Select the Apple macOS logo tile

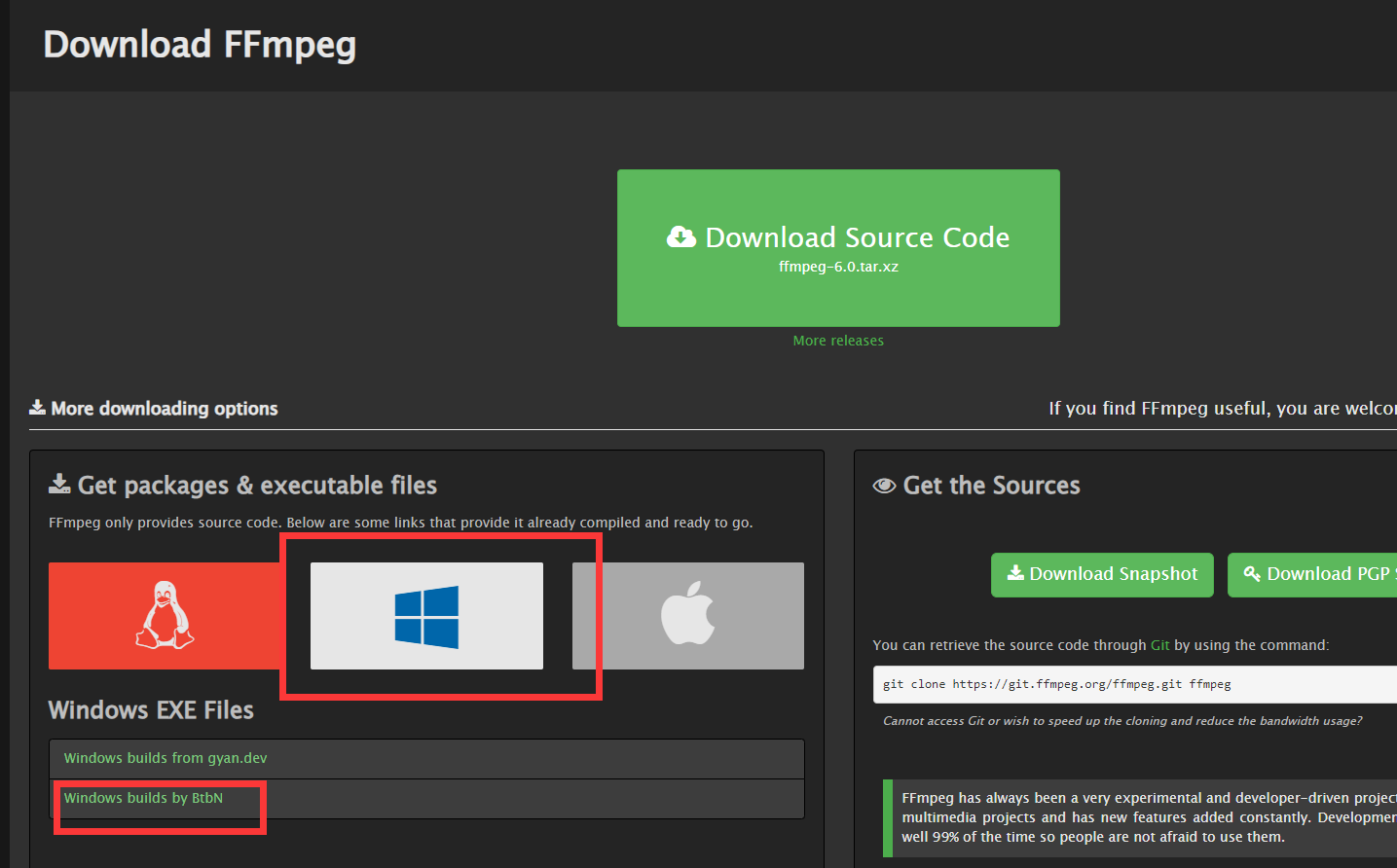[688, 615]
